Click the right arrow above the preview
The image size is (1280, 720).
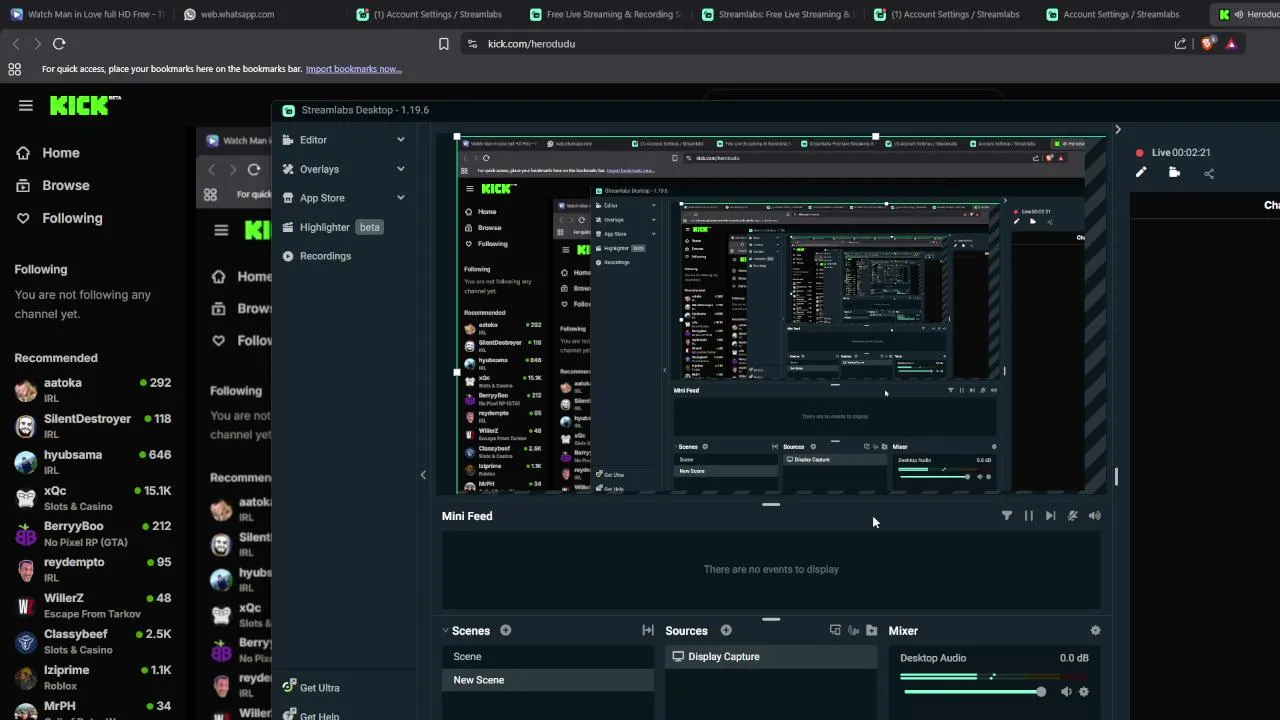pyautogui.click(x=1118, y=130)
